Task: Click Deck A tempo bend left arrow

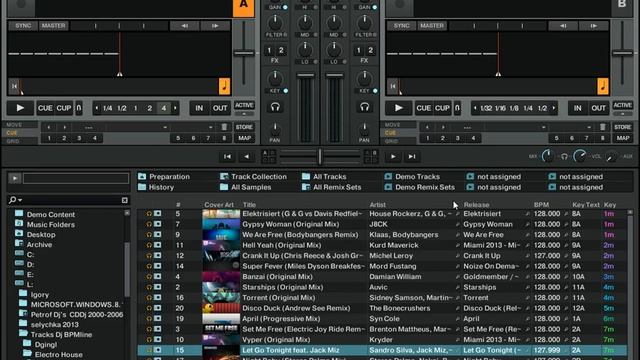Action: coord(185,26)
